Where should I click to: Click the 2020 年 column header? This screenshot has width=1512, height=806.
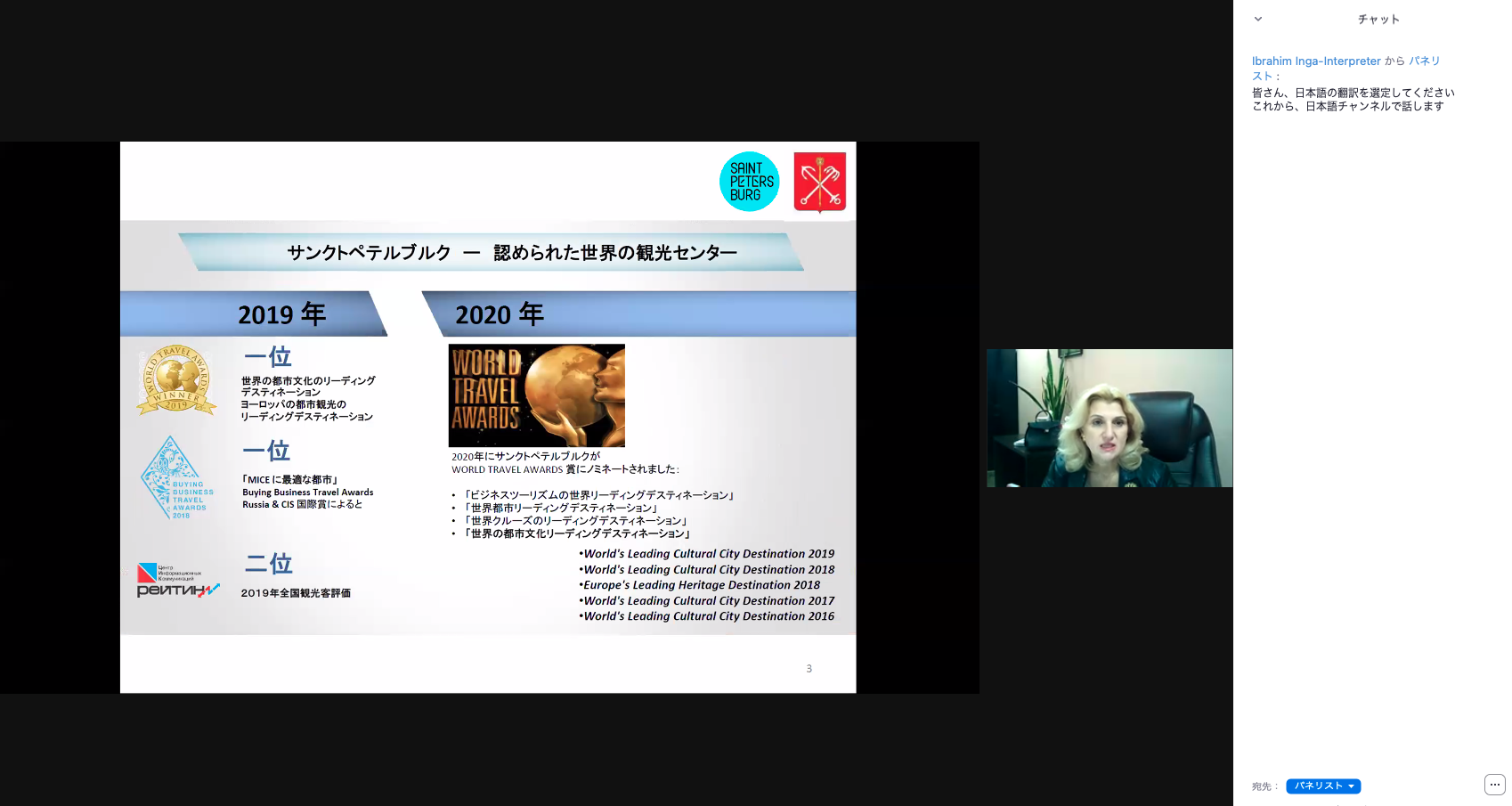point(499,314)
